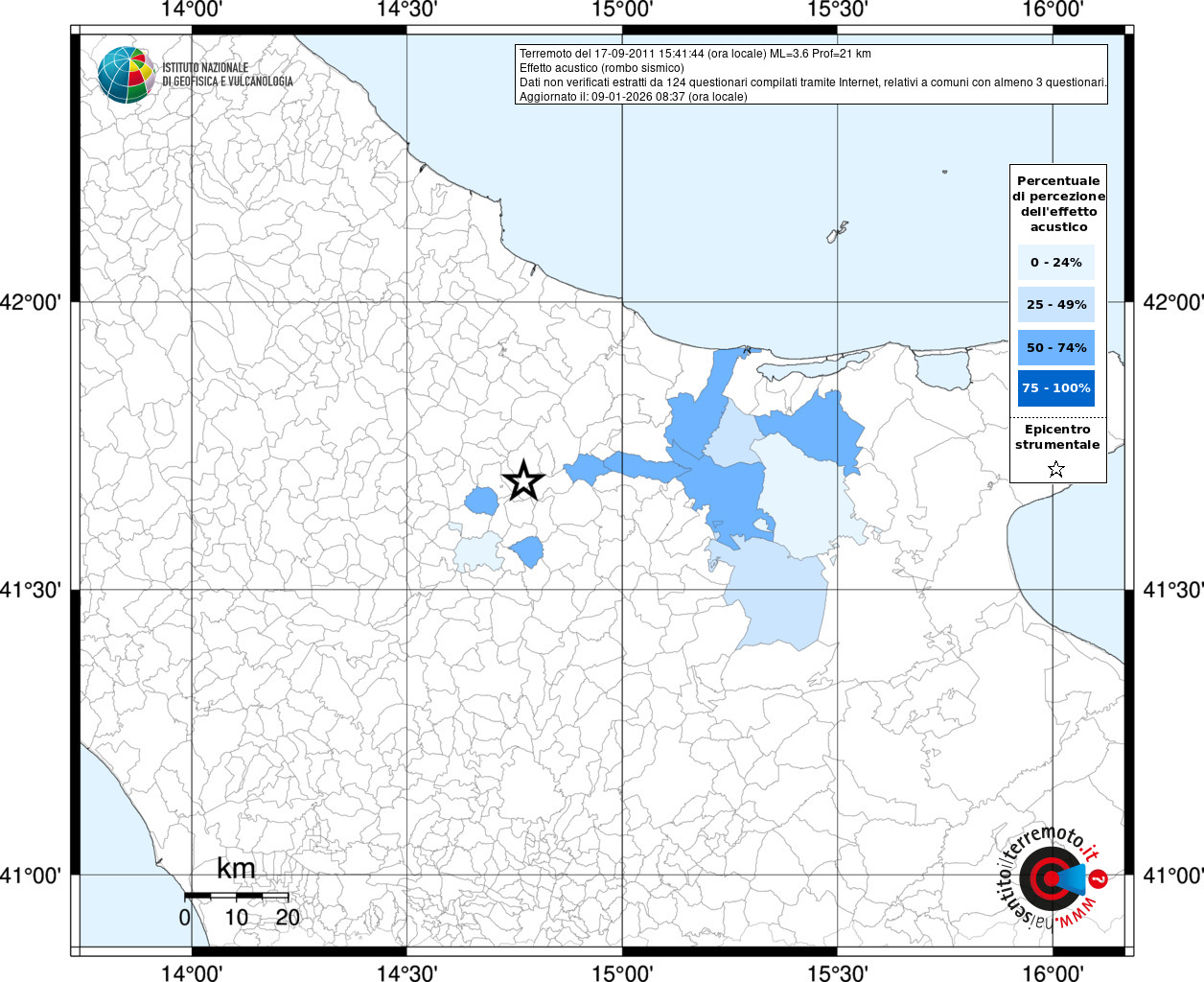
Task: Click the scale bar graphic
Action: pyautogui.click(x=236, y=895)
